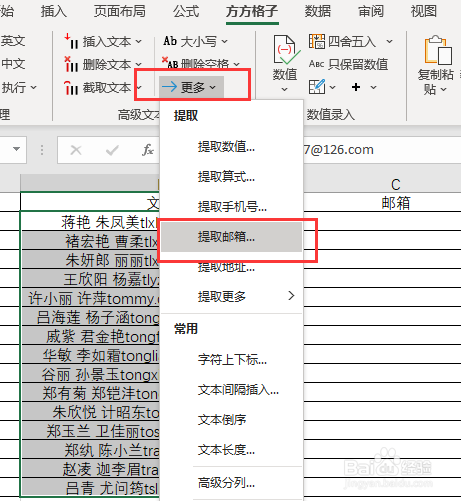Expand the 四舍五入 dropdown arrow

389,42
